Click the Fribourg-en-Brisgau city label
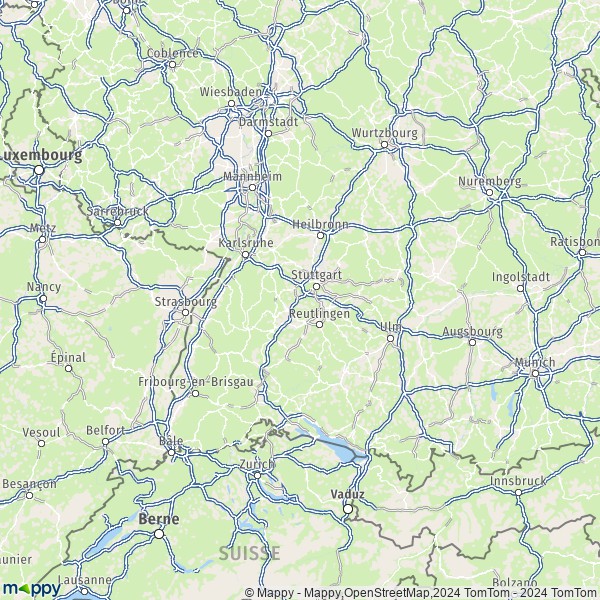 click(x=196, y=382)
